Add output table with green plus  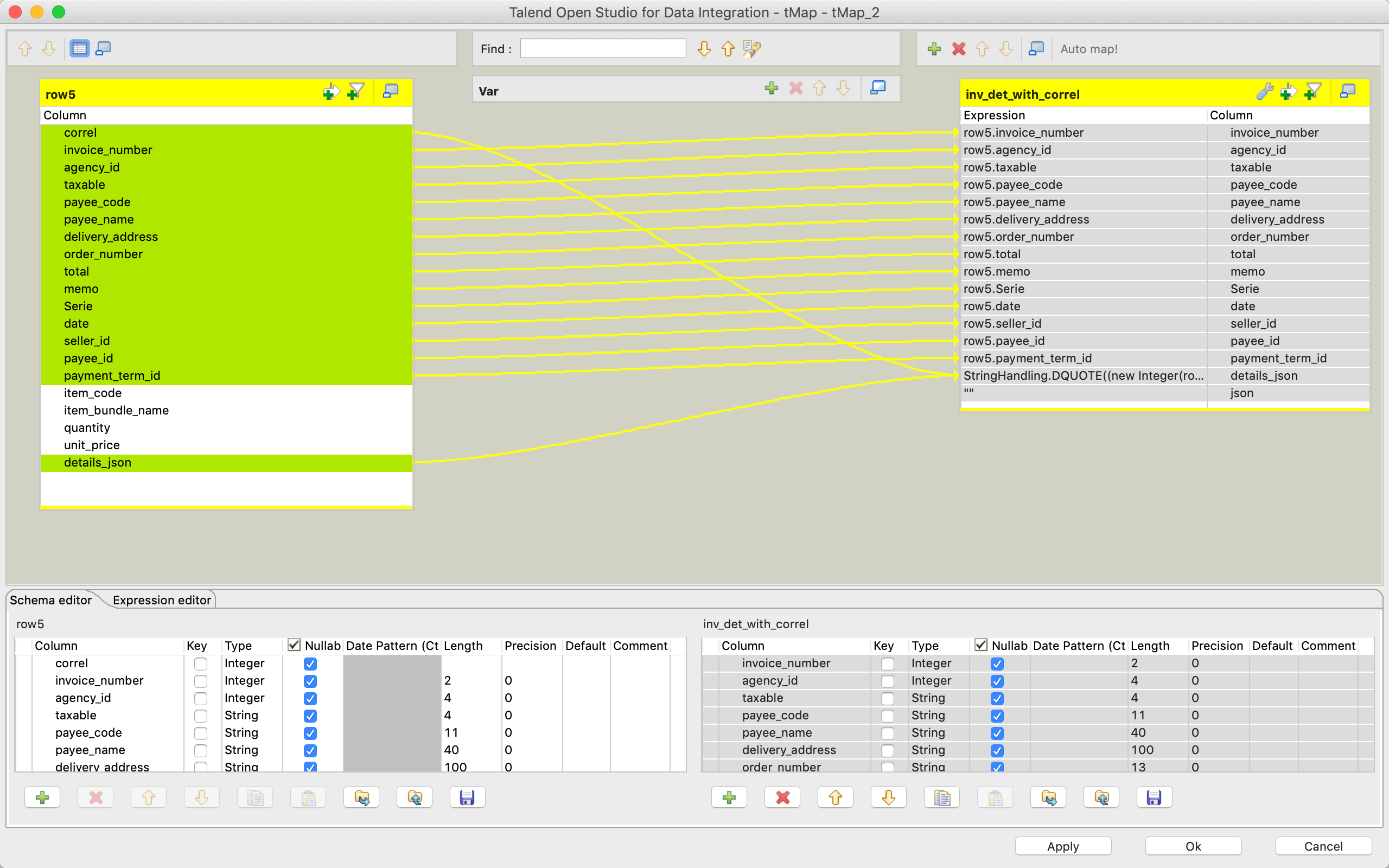coord(934,49)
